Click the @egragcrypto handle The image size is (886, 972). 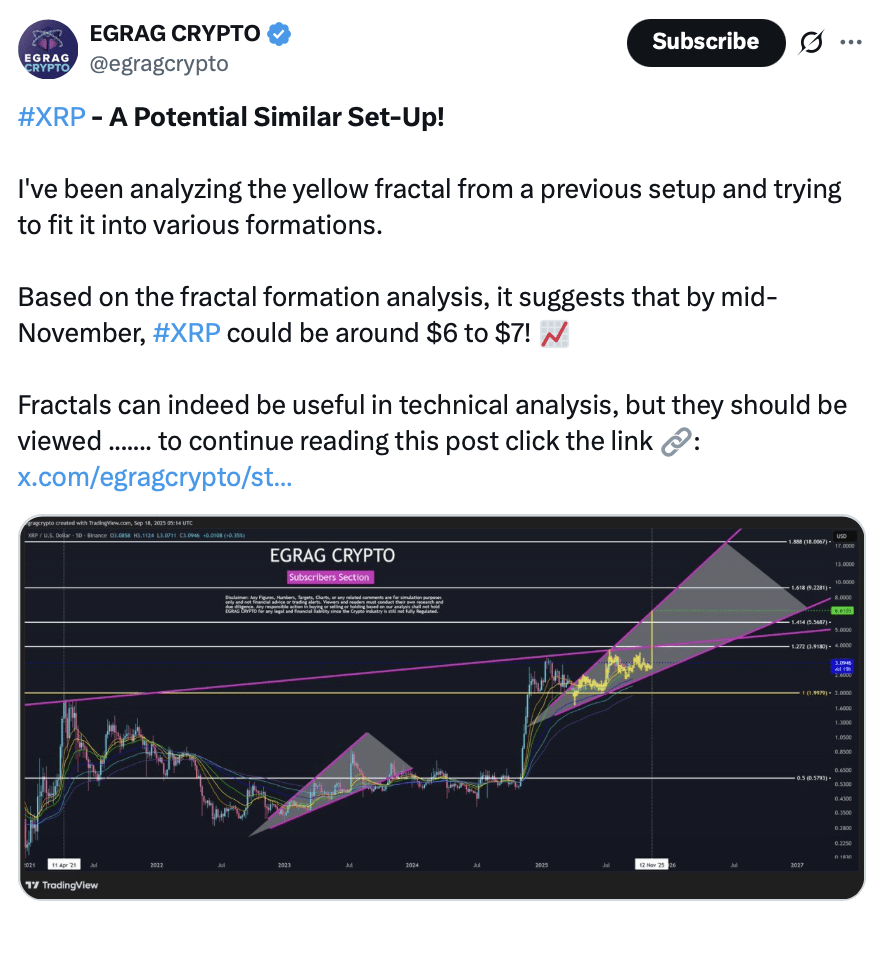point(159,64)
